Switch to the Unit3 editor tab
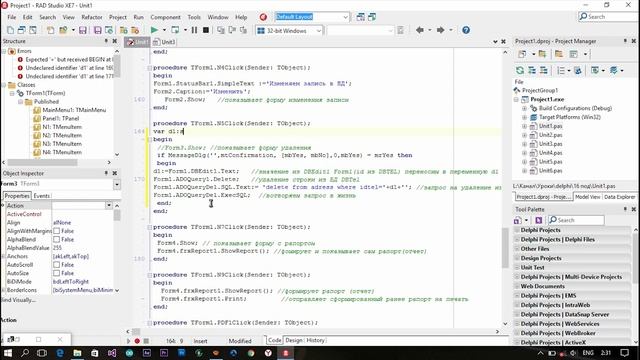Image resolution: width=640 pixels, height=360 pixels. (164, 42)
